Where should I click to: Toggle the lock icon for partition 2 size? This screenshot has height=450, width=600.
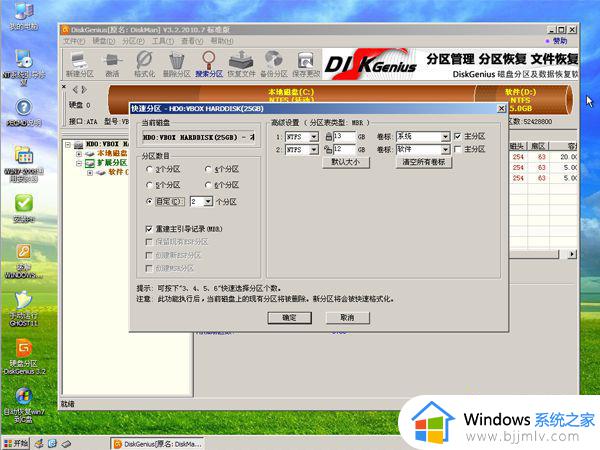pyautogui.click(x=328, y=149)
